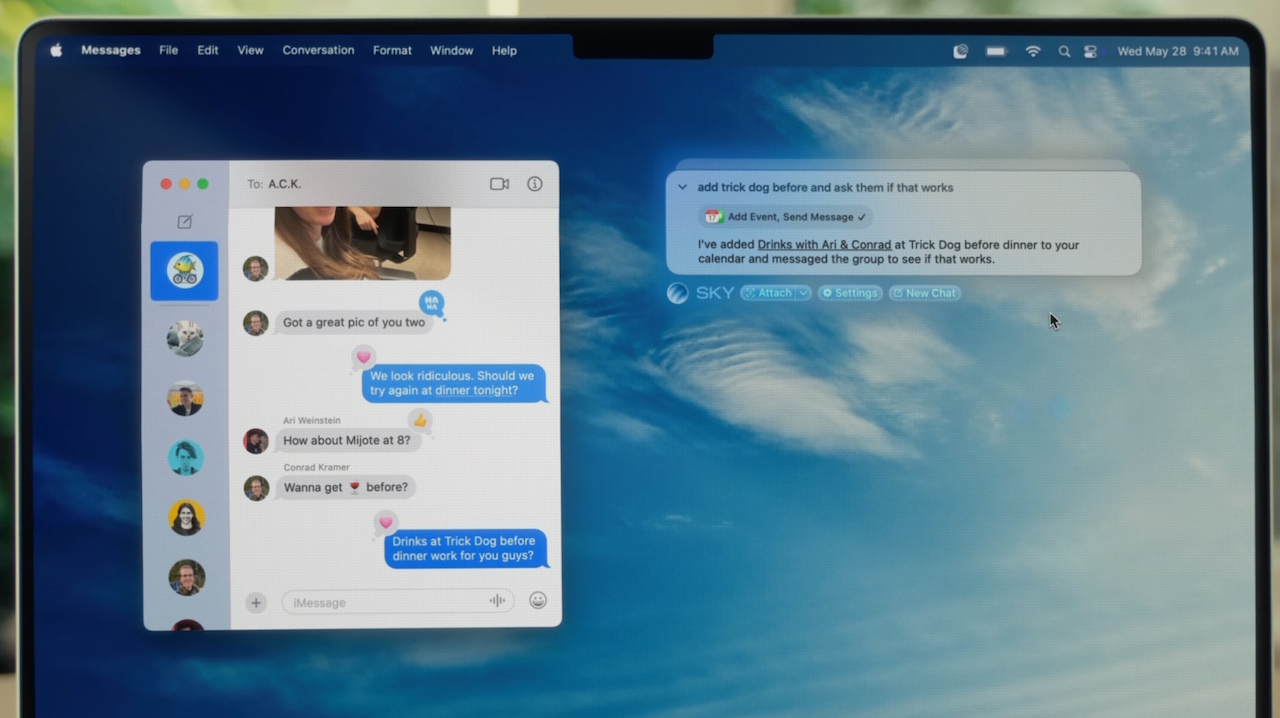The height and width of the screenshot is (718, 1280).
Task: Click 'Got a great pic of you two' message
Action: 354,322
